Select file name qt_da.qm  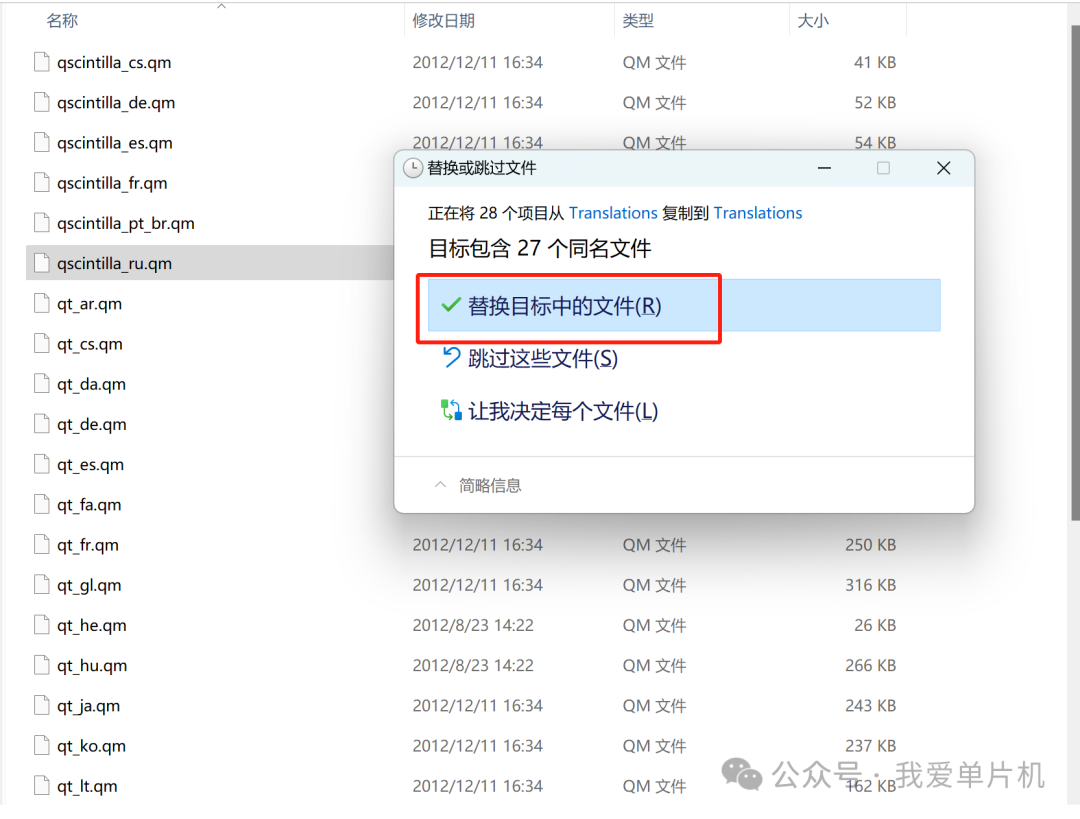(x=92, y=384)
